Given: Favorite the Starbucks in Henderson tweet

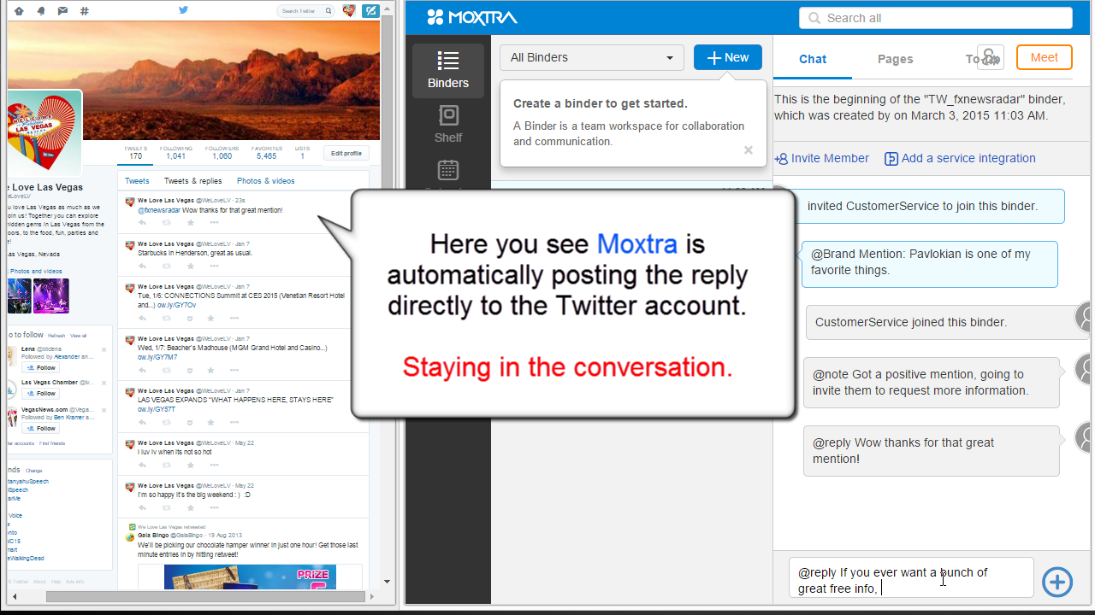Looking at the screenshot, I should [x=190, y=266].
